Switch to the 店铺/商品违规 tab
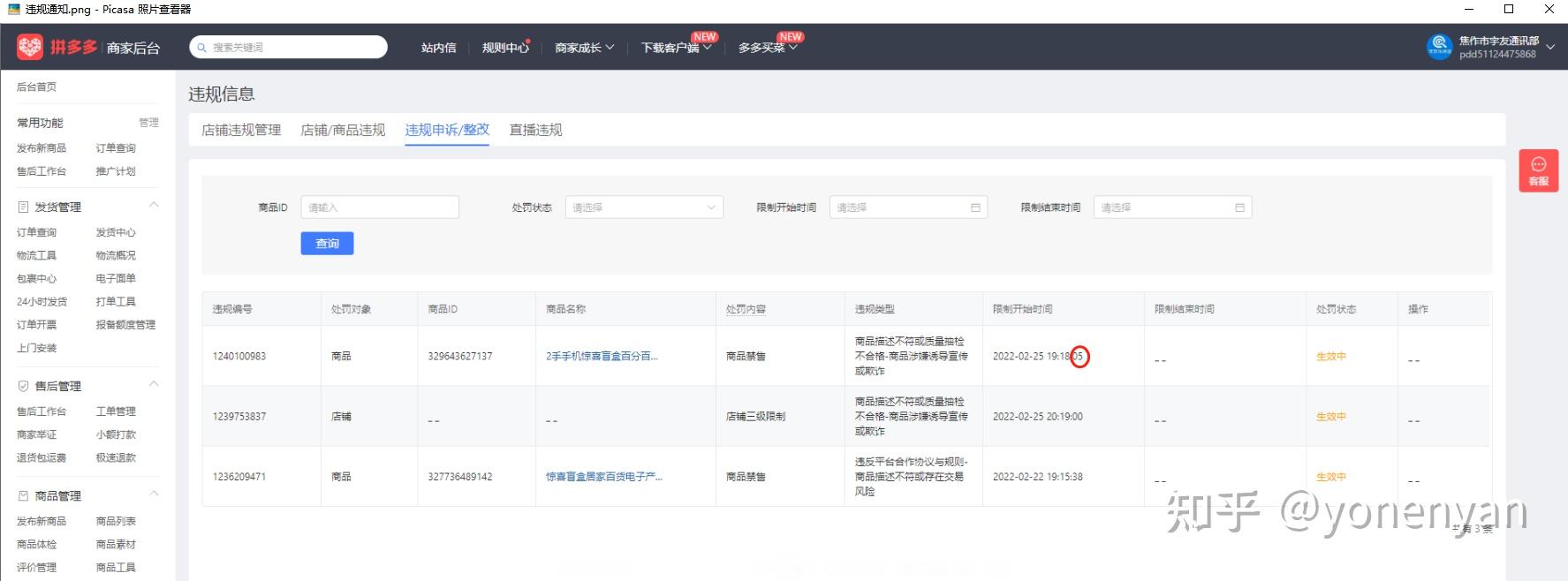The height and width of the screenshot is (581, 1568). point(343,130)
